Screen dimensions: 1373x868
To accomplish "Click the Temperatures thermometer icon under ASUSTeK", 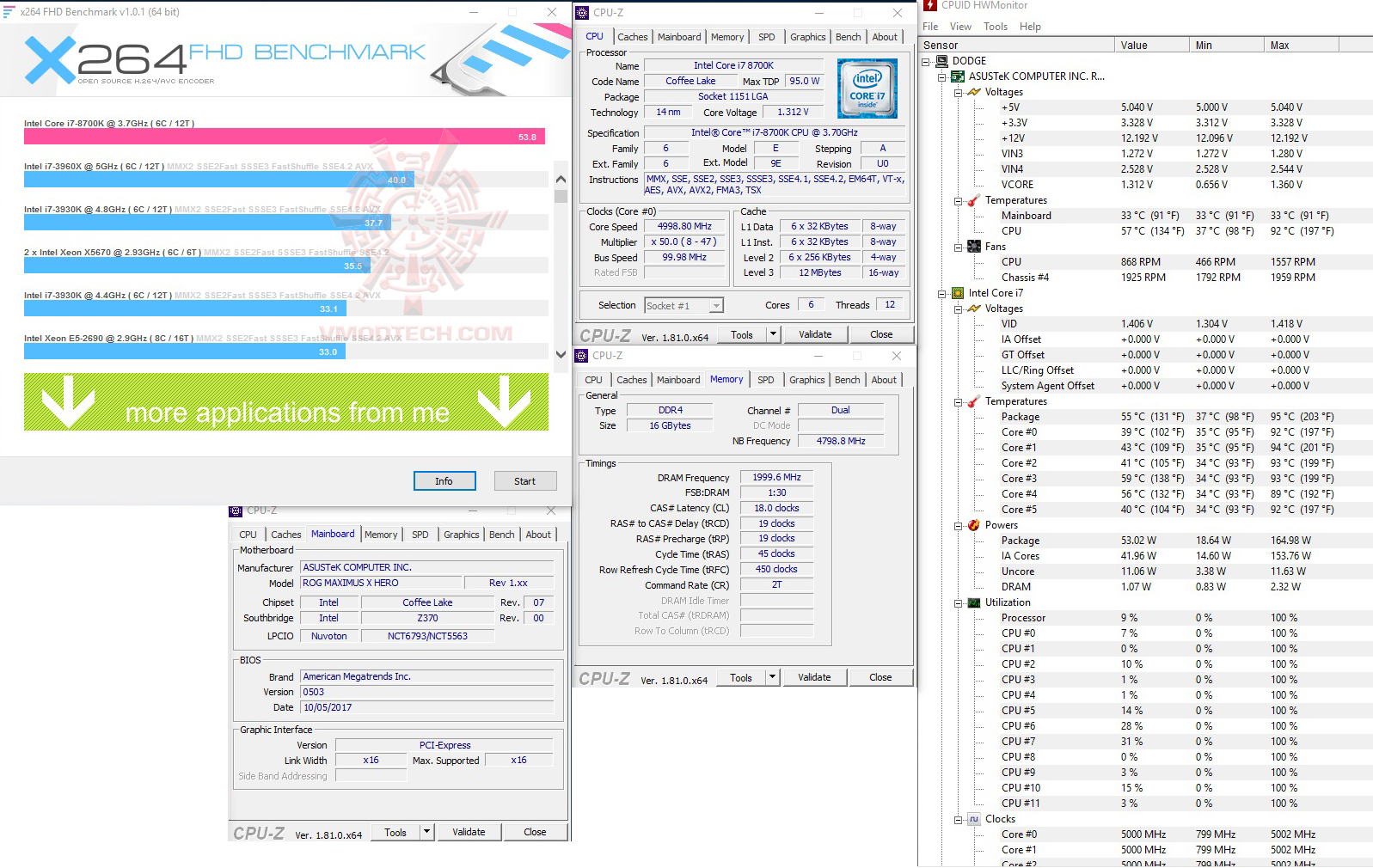I will click(x=974, y=200).
